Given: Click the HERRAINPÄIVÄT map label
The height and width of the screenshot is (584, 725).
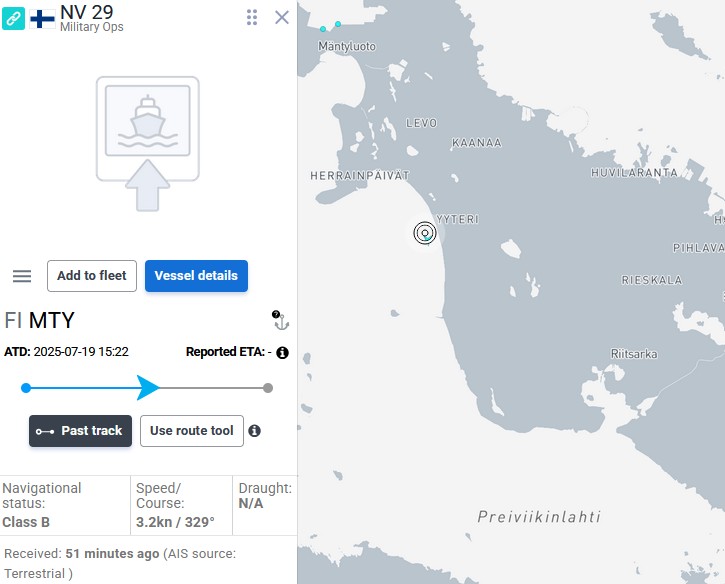Looking at the screenshot, I should (x=360, y=176).
